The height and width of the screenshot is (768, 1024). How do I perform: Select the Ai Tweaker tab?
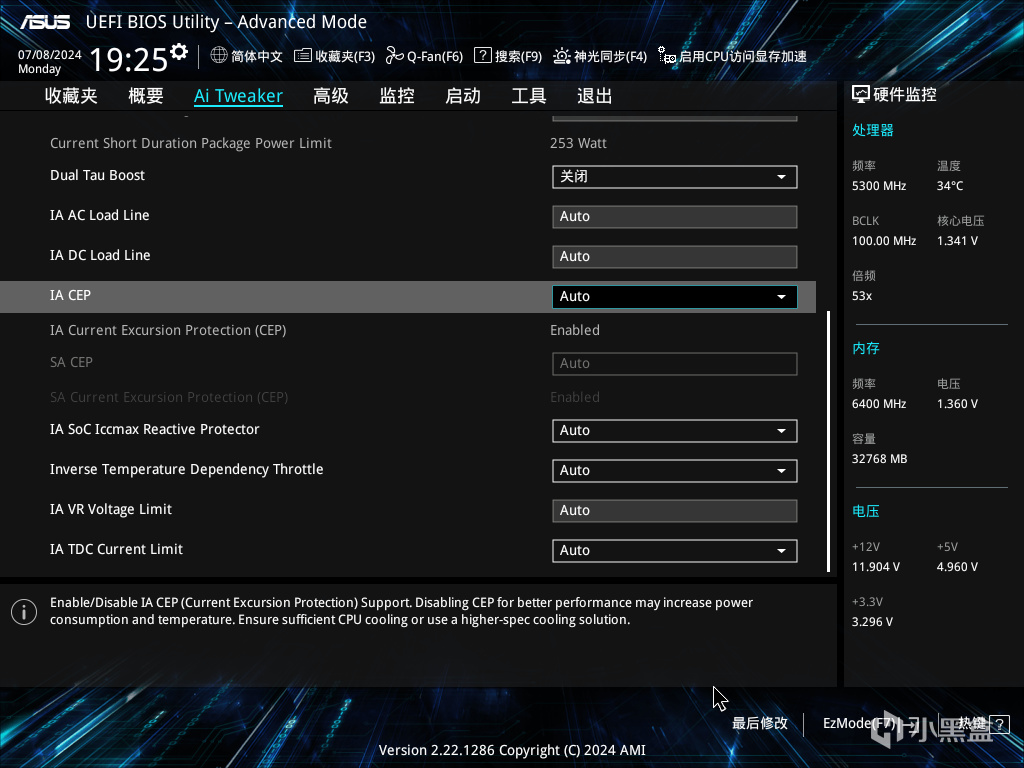click(238, 96)
